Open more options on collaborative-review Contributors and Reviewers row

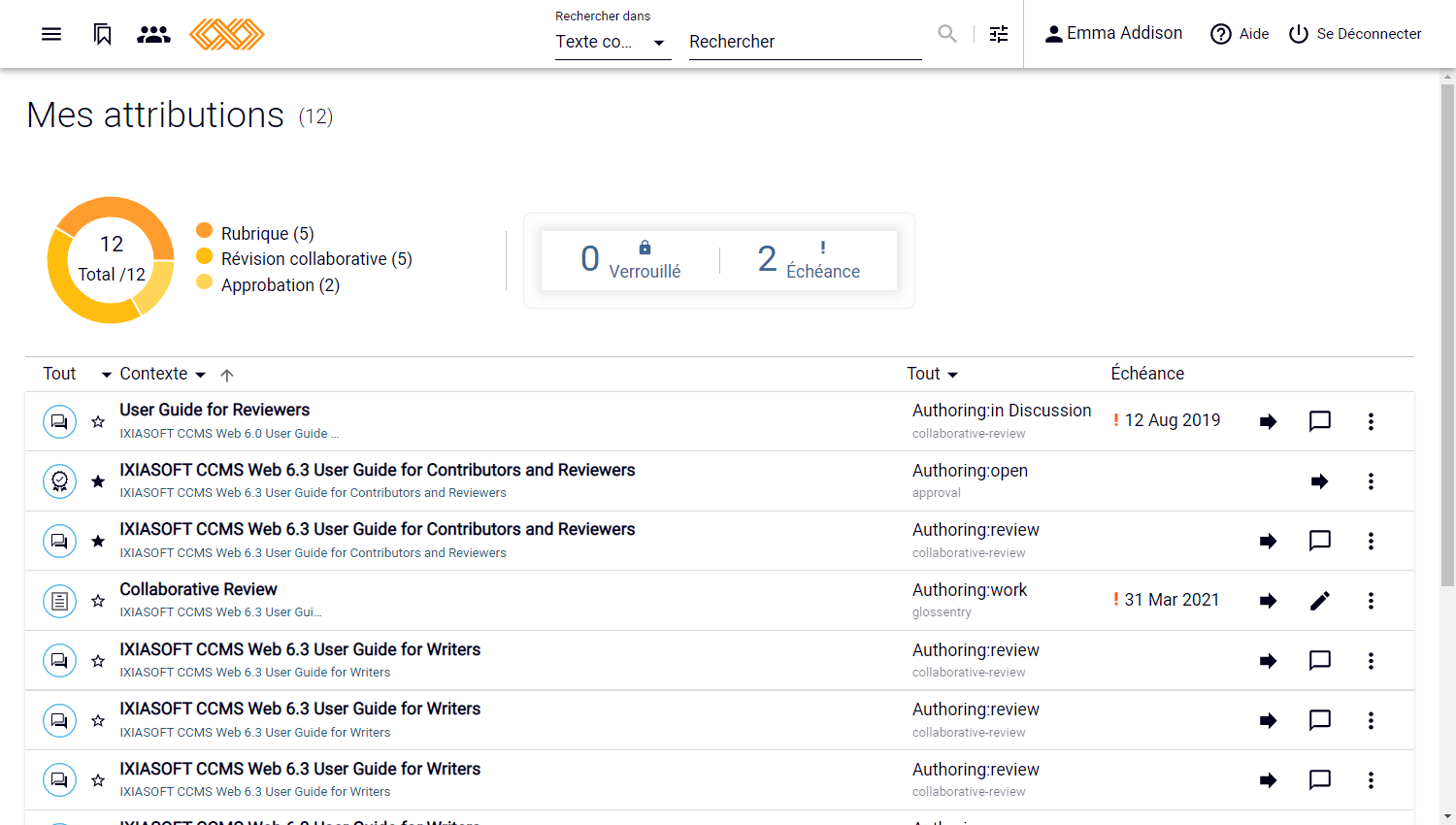coord(1371,541)
